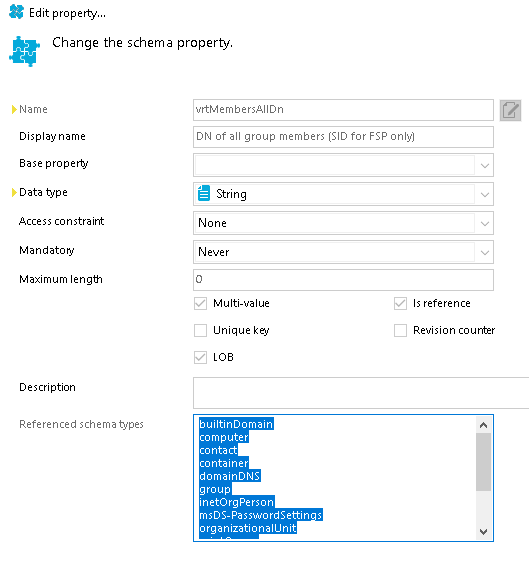Select organizationalUnit in the list
Viewport: 529px width, 562px height.
[248, 528]
